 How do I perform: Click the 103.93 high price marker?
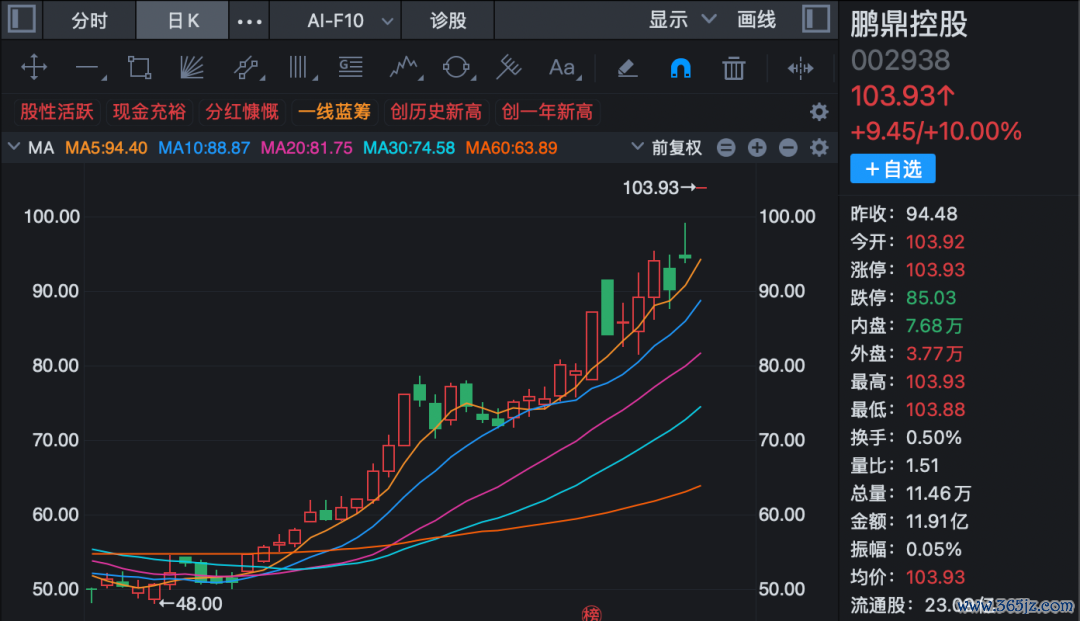pos(664,187)
